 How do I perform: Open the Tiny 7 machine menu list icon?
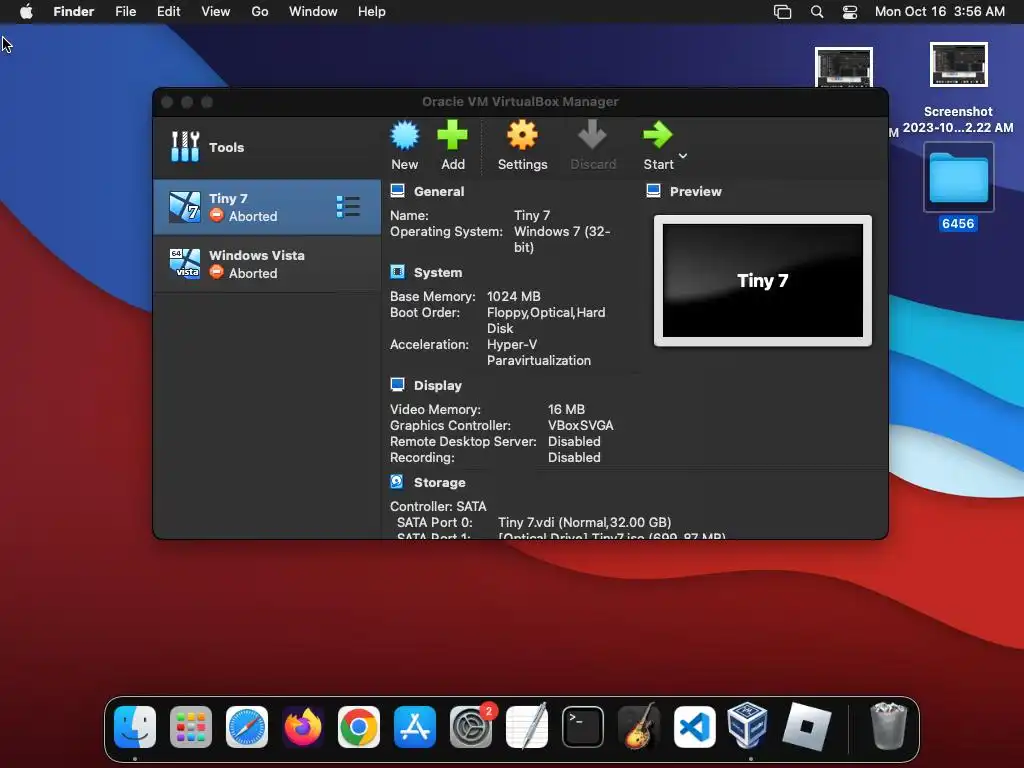point(348,206)
